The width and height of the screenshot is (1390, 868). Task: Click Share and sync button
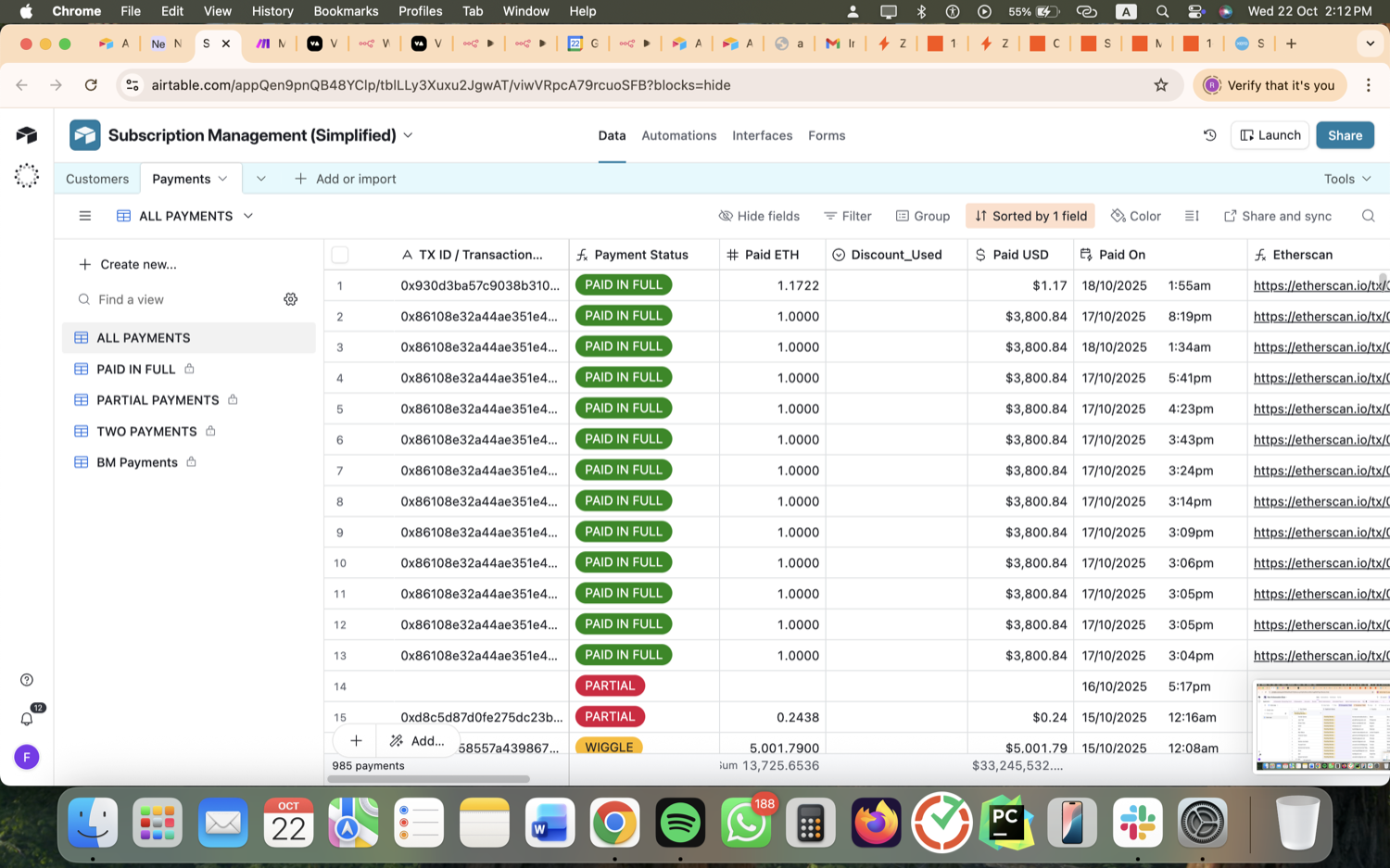click(1278, 216)
